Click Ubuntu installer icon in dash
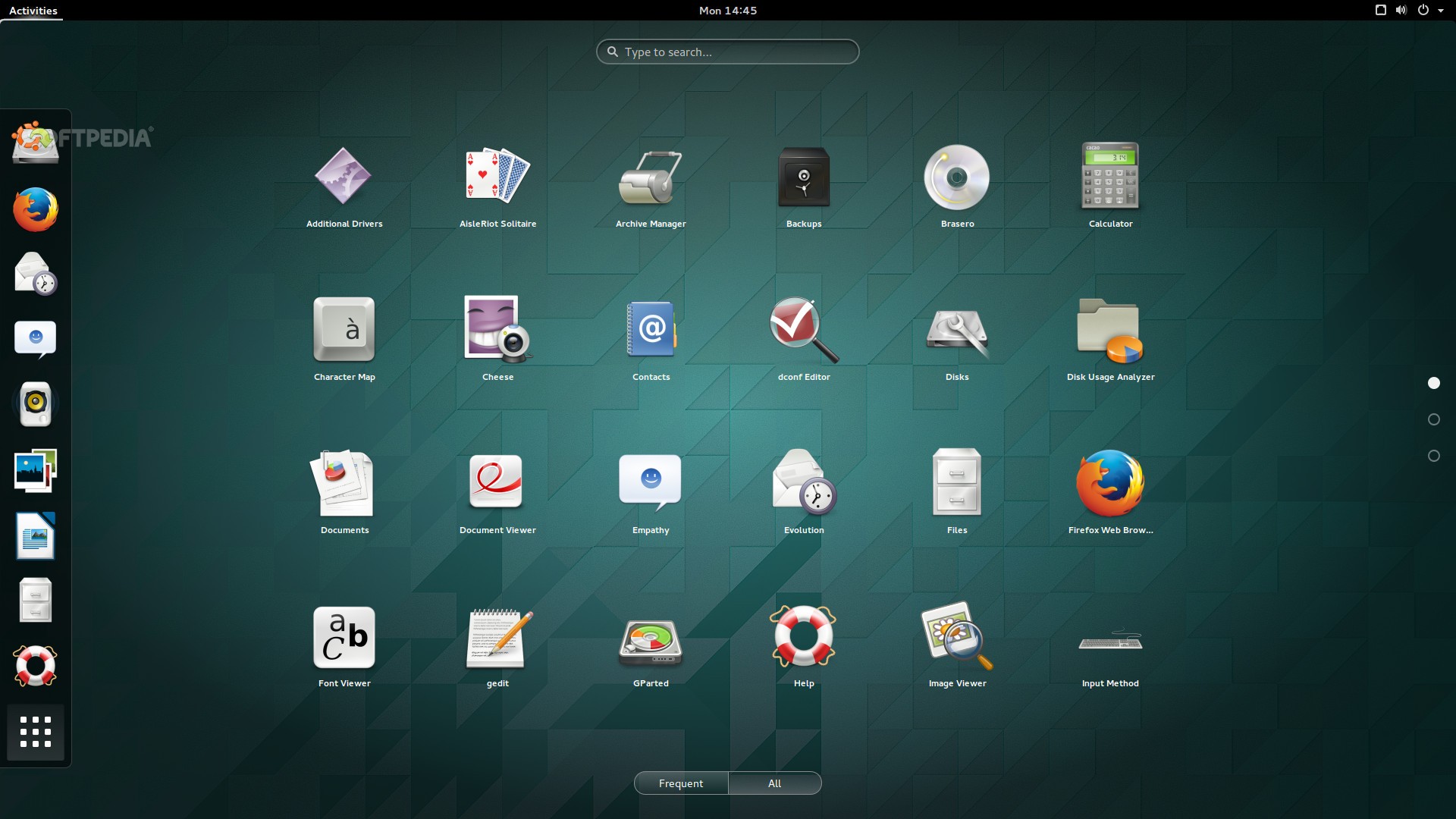 click(35, 143)
